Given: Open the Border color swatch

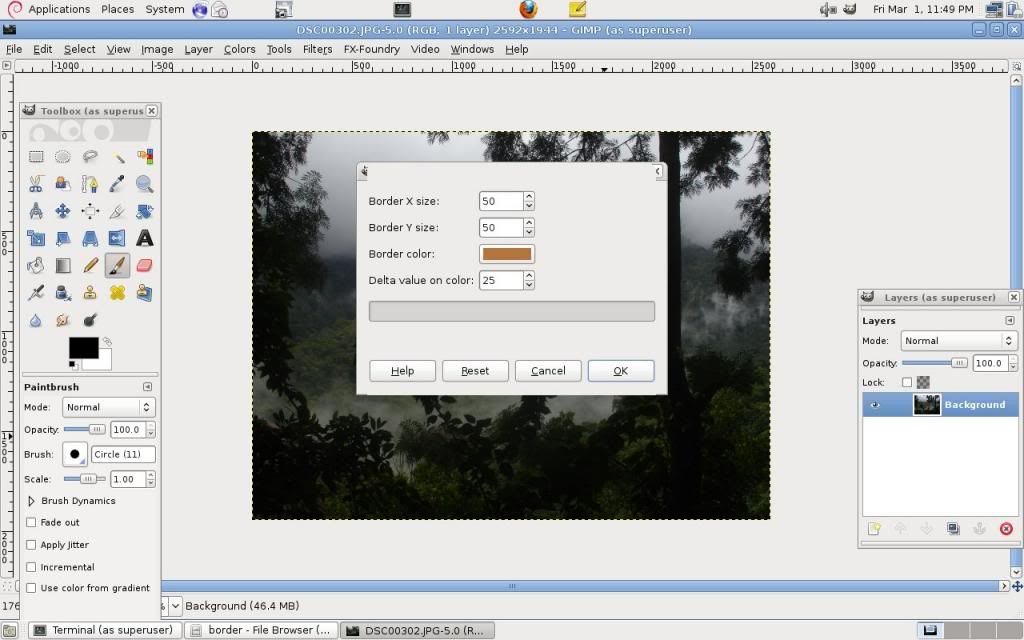Looking at the screenshot, I should pyautogui.click(x=507, y=254).
